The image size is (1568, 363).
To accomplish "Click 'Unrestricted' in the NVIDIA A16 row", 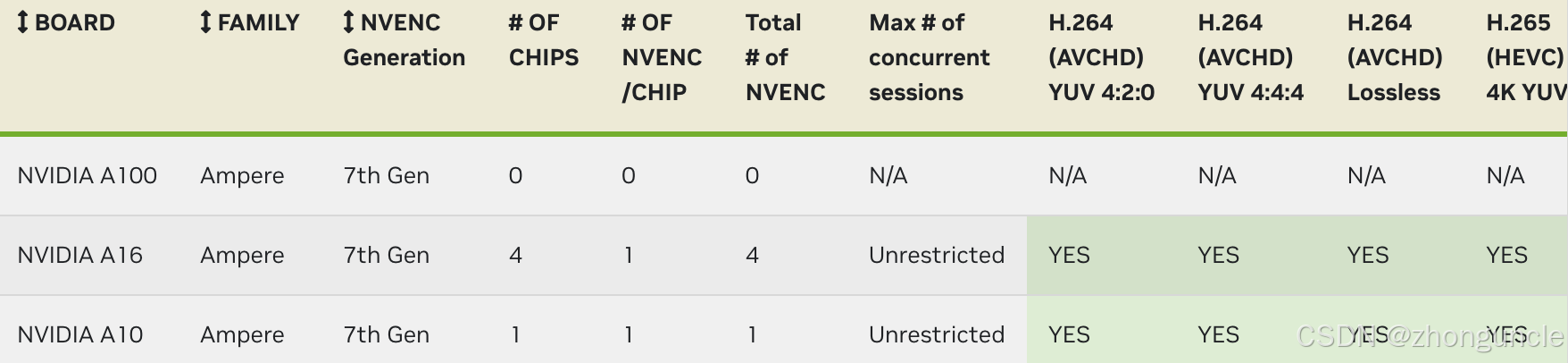I will tap(936, 255).
